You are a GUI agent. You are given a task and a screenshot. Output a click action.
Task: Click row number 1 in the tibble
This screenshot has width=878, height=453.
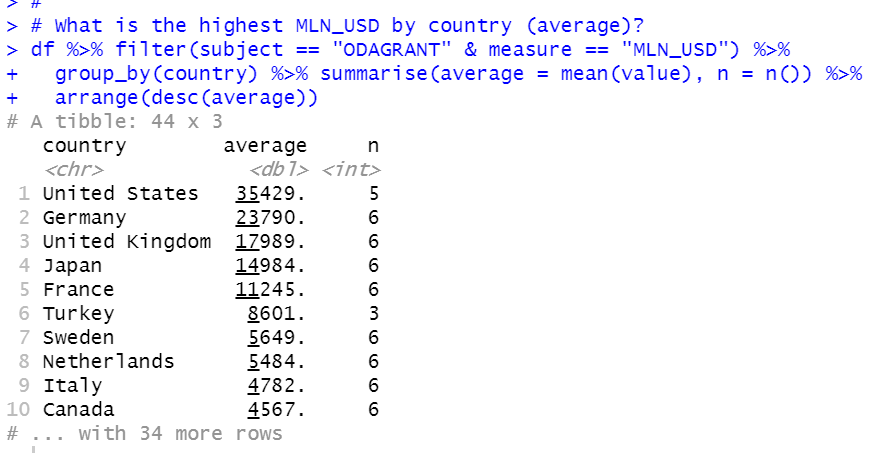coord(24,194)
